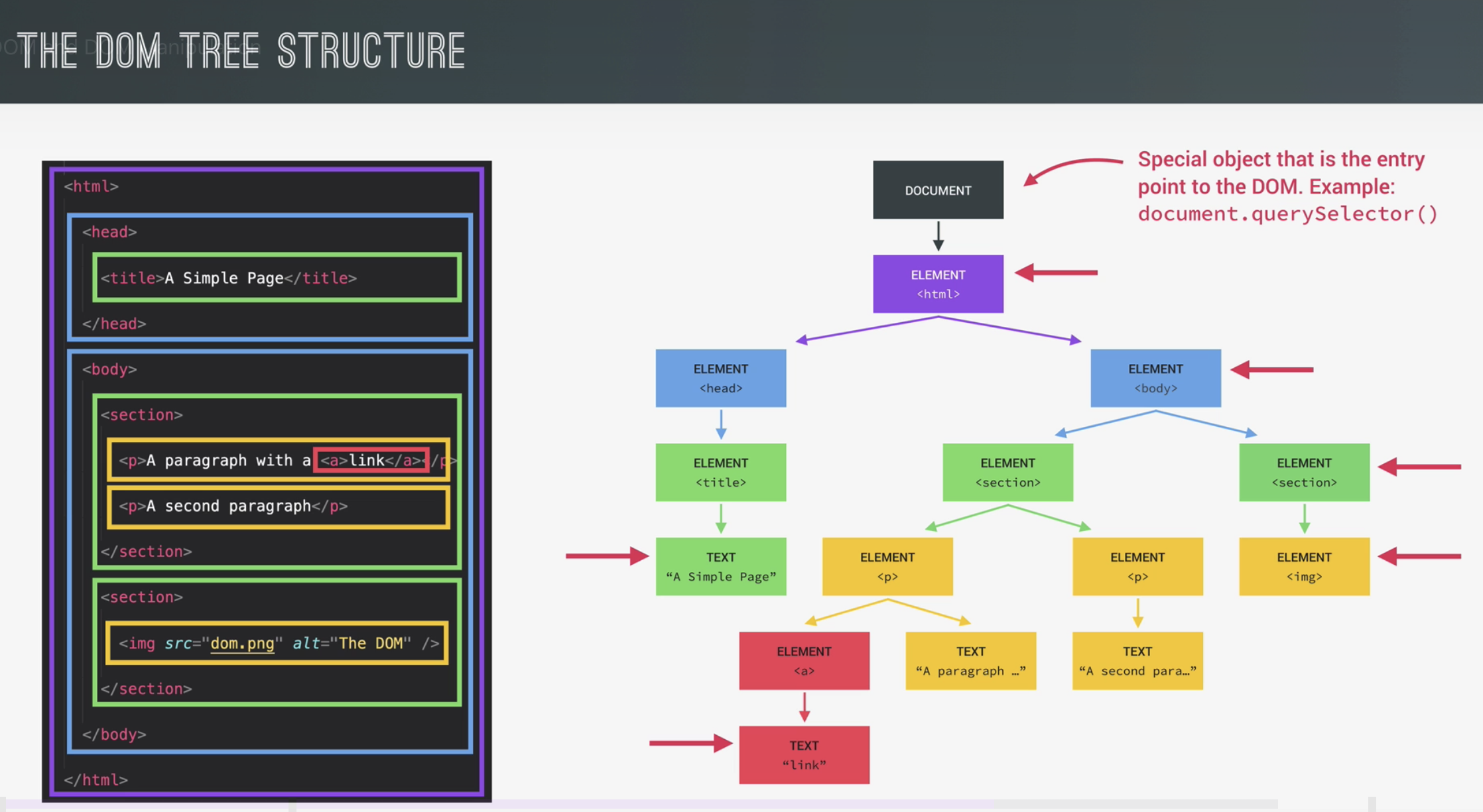Click the underlined dom.png filename in code

(x=242, y=643)
